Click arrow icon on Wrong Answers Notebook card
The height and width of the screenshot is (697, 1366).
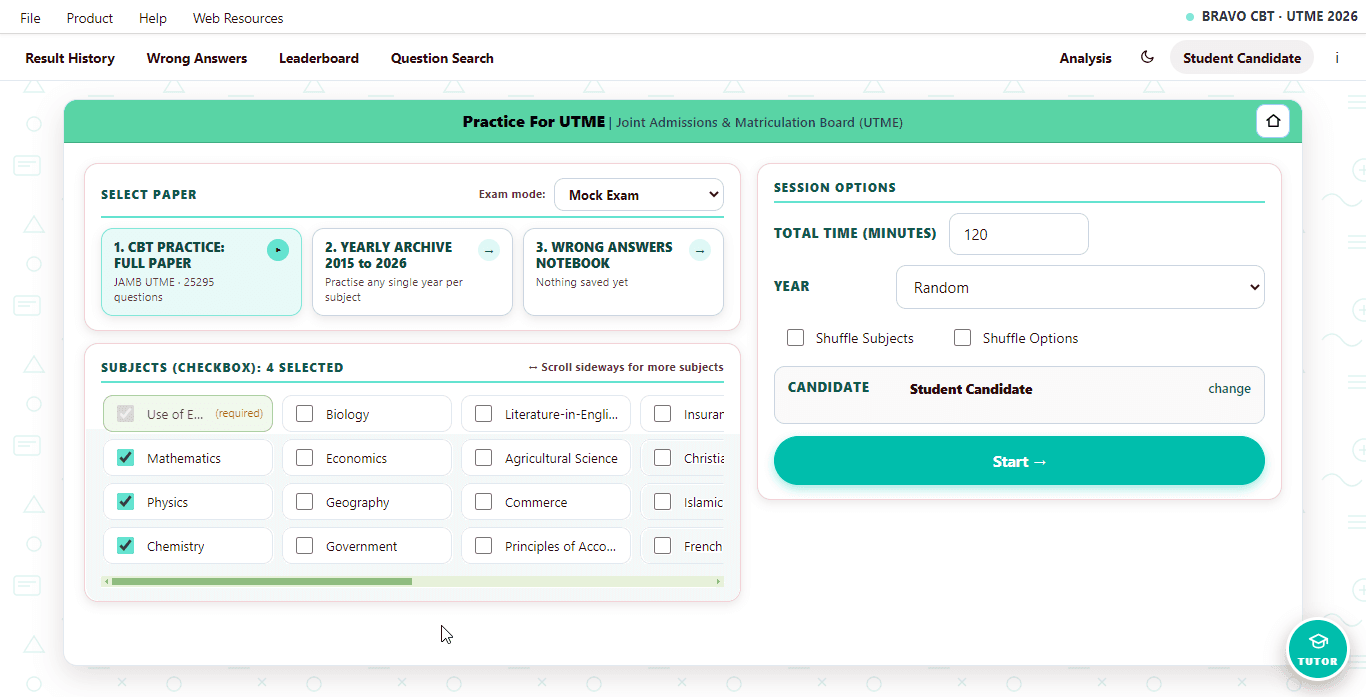point(700,250)
